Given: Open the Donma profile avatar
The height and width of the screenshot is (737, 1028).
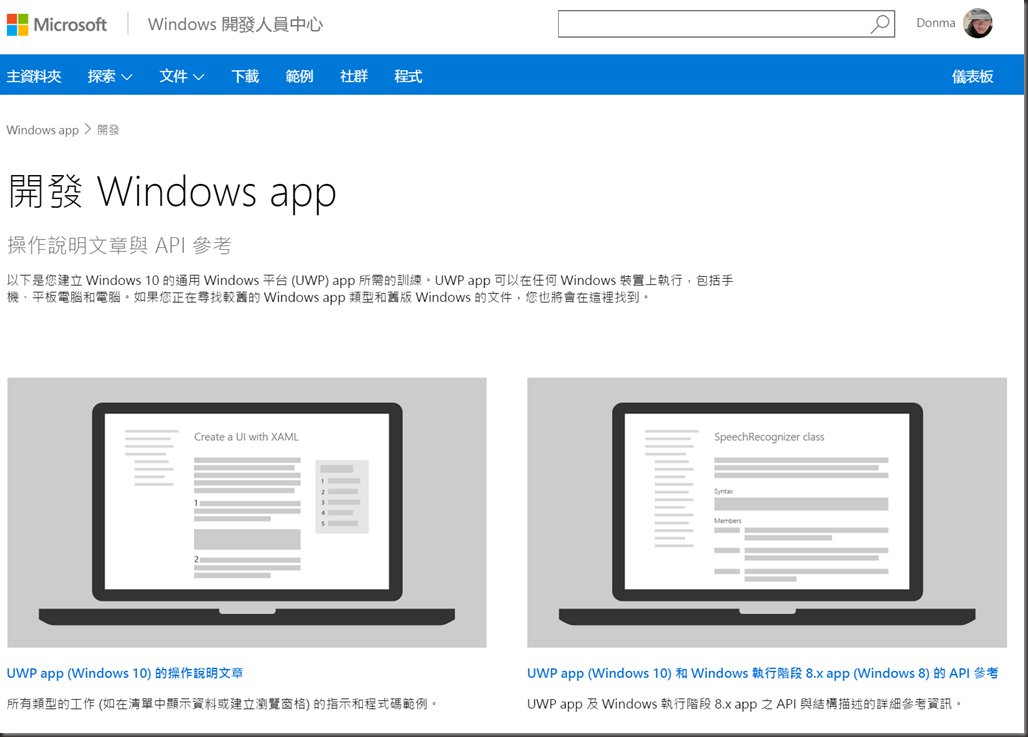Looking at the screenshot, I should tap(978, 24).
